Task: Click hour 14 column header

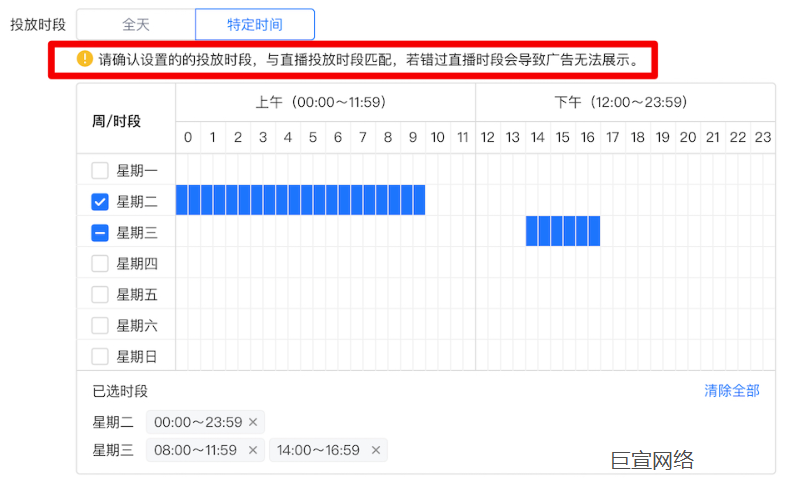Action: [x=538, y=137]
